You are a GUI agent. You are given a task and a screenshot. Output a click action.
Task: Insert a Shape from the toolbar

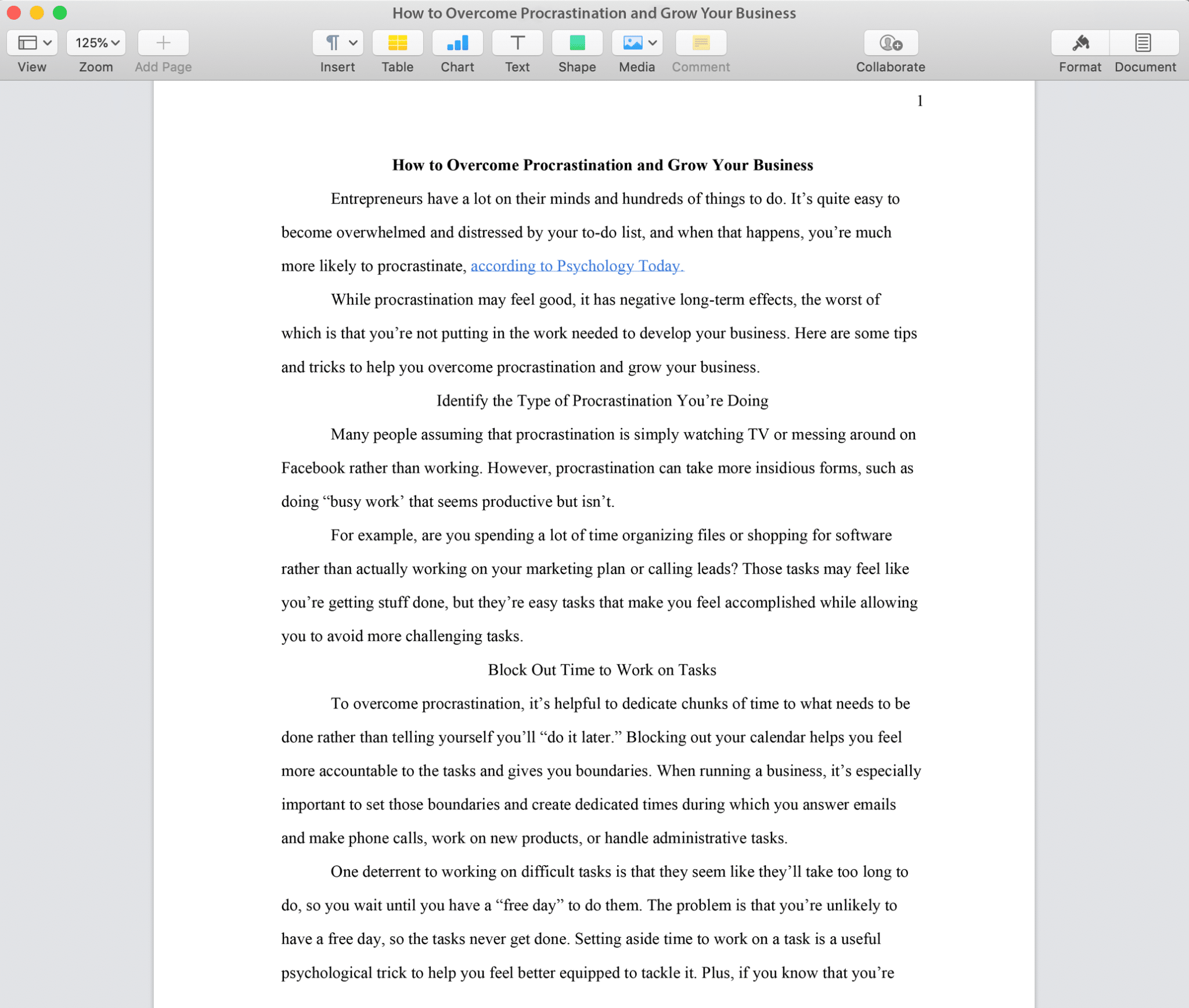coord(577,42)
